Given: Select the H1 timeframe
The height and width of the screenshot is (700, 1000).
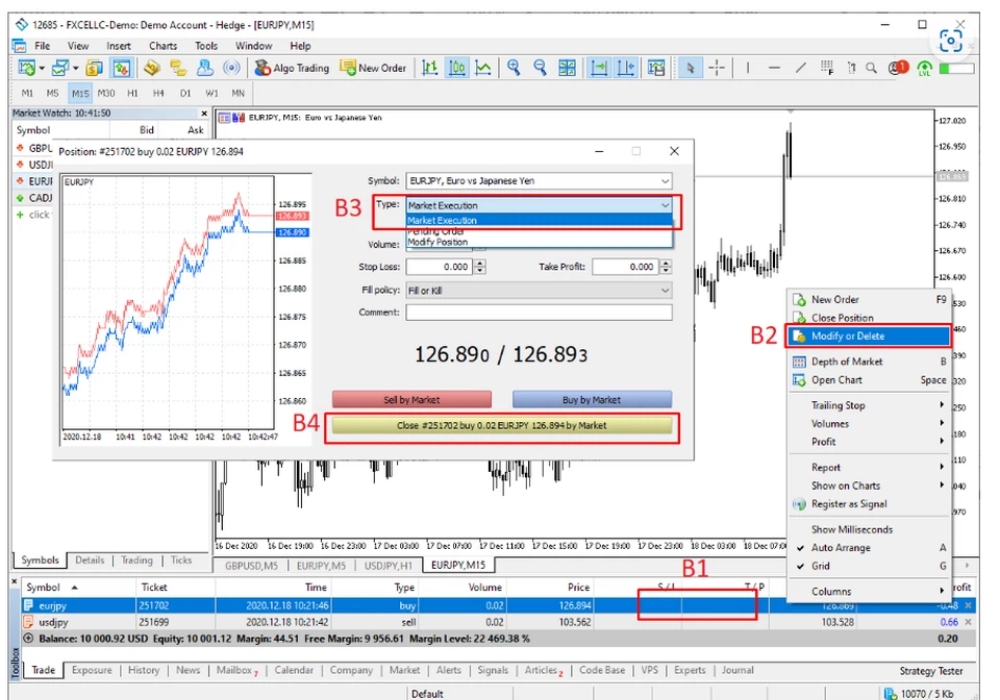Looking at the screenshot, I should click(x=133, y=93).
